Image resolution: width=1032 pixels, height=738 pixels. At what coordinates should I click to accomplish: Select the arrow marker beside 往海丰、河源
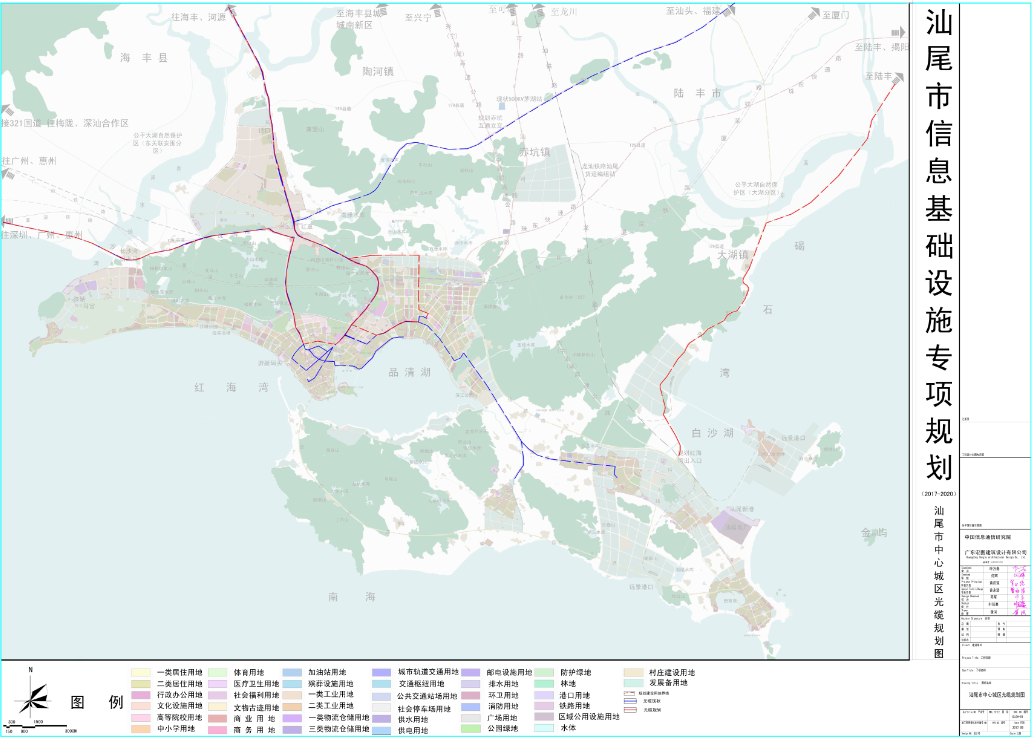pos(231,13)
